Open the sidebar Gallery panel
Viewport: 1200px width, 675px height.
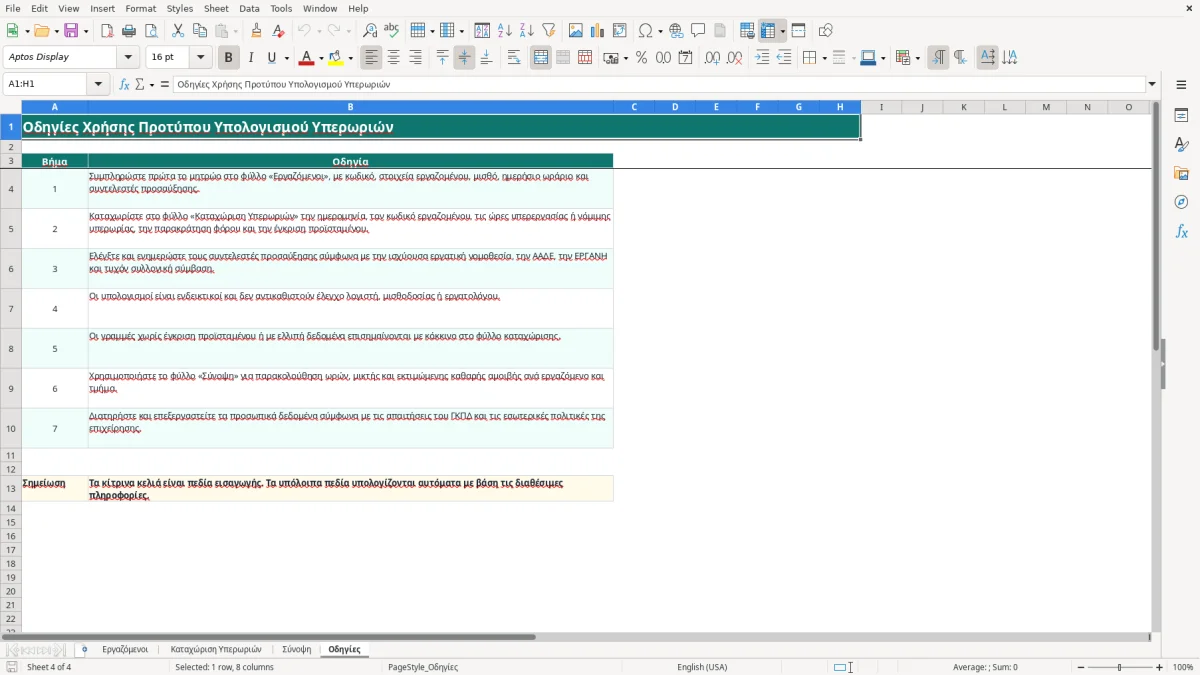[1181, 173]
